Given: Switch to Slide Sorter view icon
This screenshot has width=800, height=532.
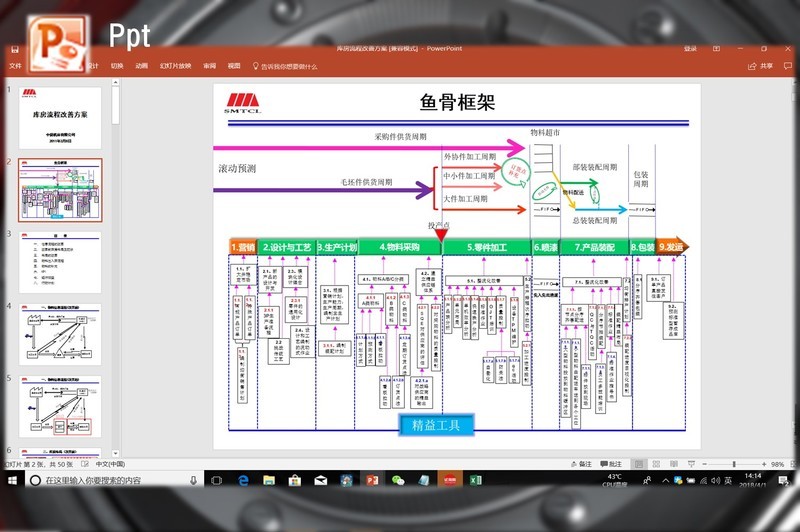Looking at the screenshot, I should pyautogui.click(x=656, y=464).
